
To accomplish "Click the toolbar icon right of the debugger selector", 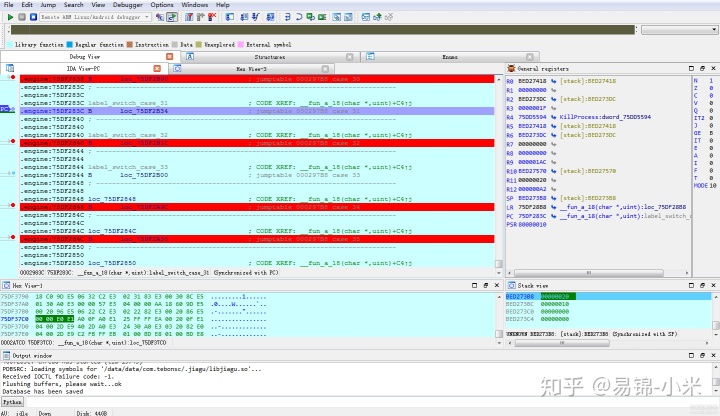I will click(160, 17).
